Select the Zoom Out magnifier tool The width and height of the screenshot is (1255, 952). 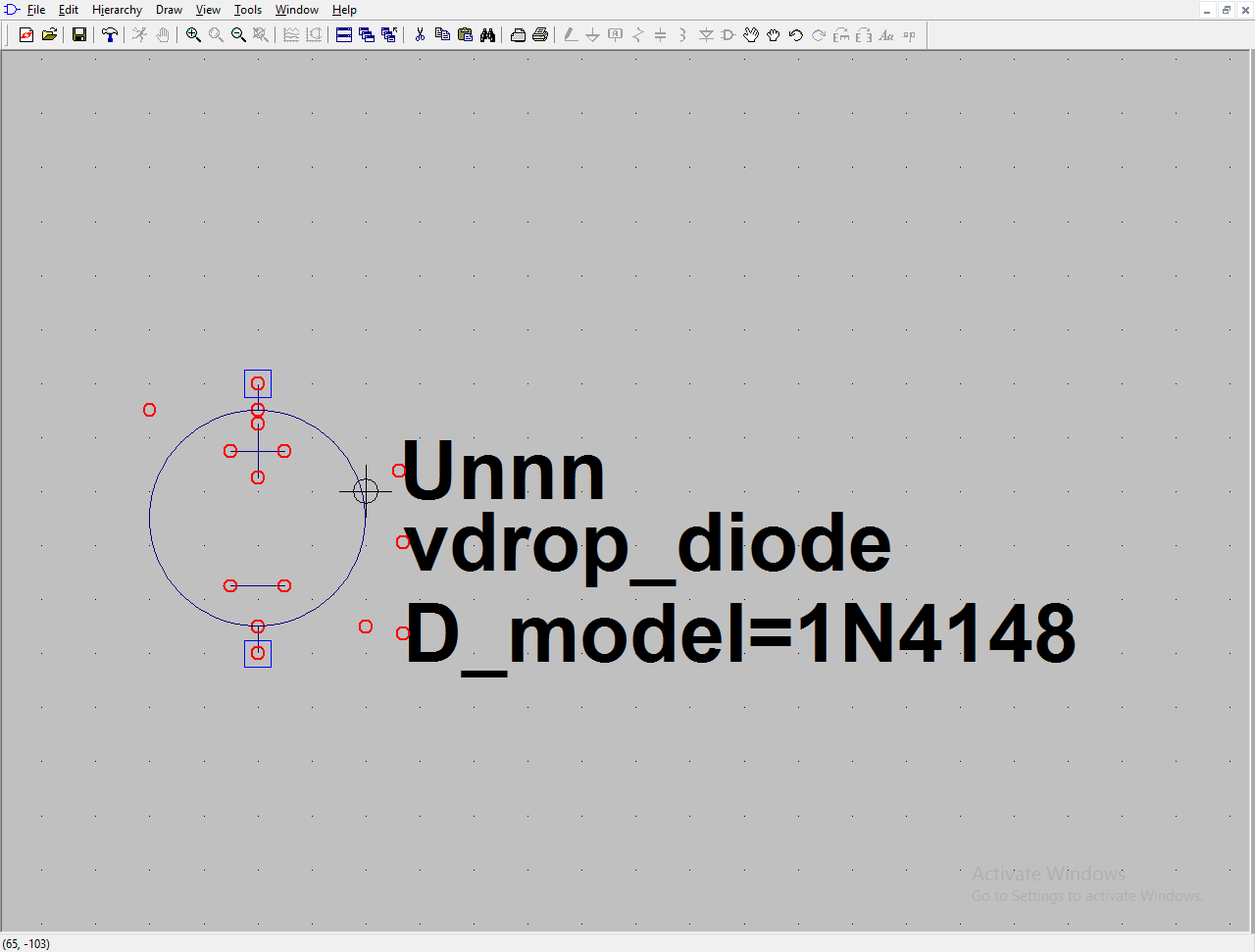click(x=238, y=35)
